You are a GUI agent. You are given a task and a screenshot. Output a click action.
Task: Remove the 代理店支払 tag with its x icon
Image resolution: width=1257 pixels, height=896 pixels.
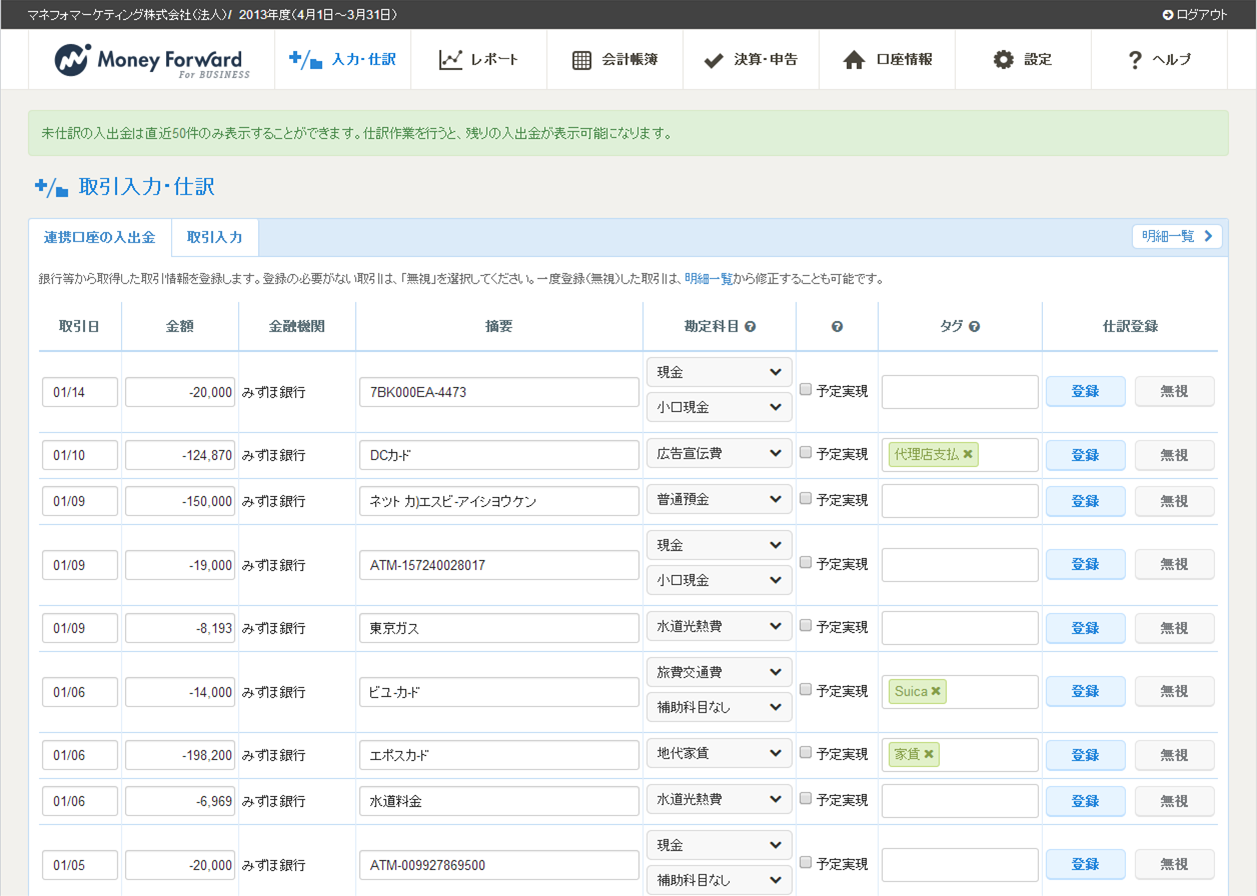pyautogui.click(x=968, y=454)
